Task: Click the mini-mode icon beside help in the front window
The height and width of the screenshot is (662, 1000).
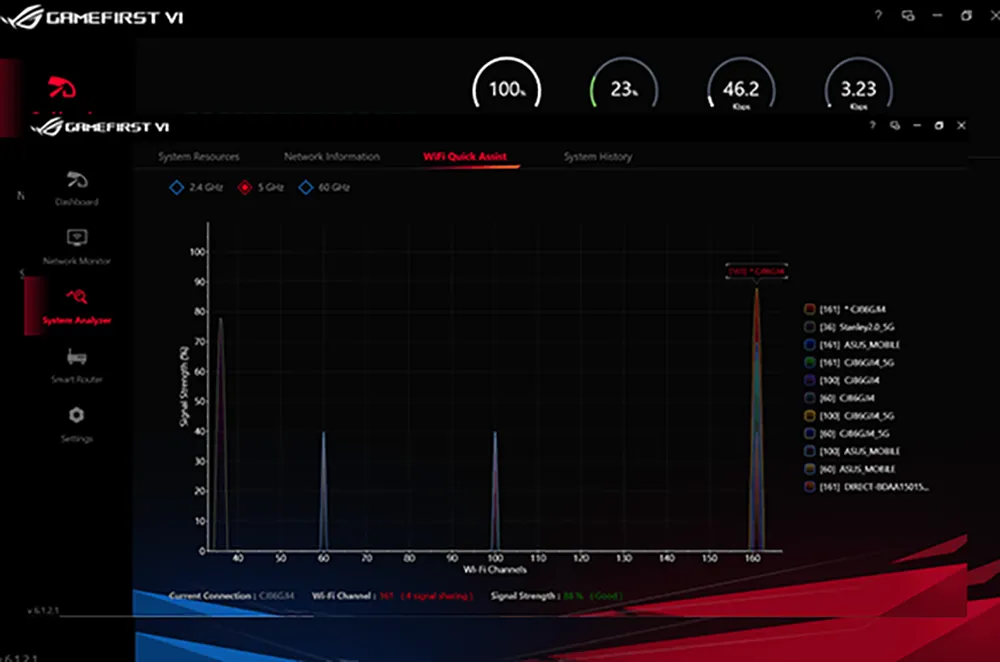Action: 895,126
